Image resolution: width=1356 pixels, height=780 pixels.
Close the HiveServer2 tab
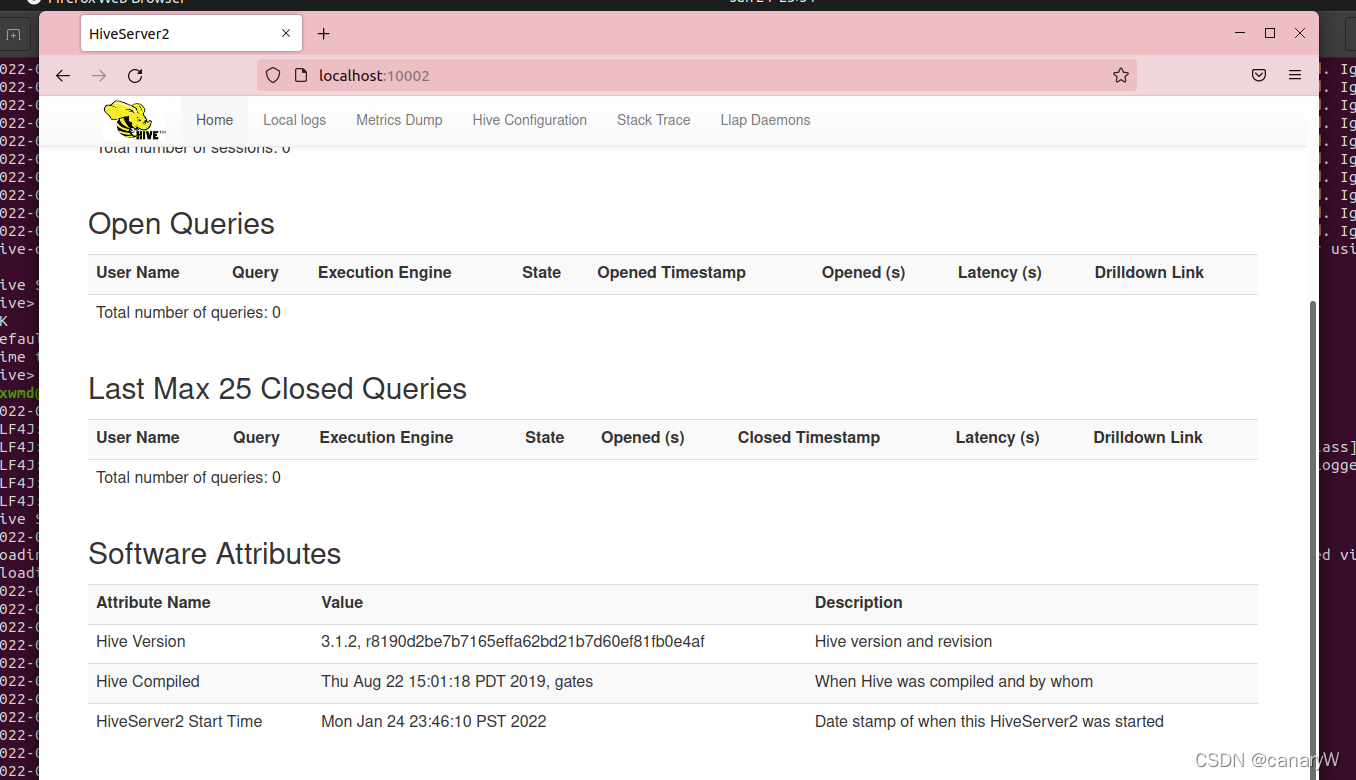286,33
